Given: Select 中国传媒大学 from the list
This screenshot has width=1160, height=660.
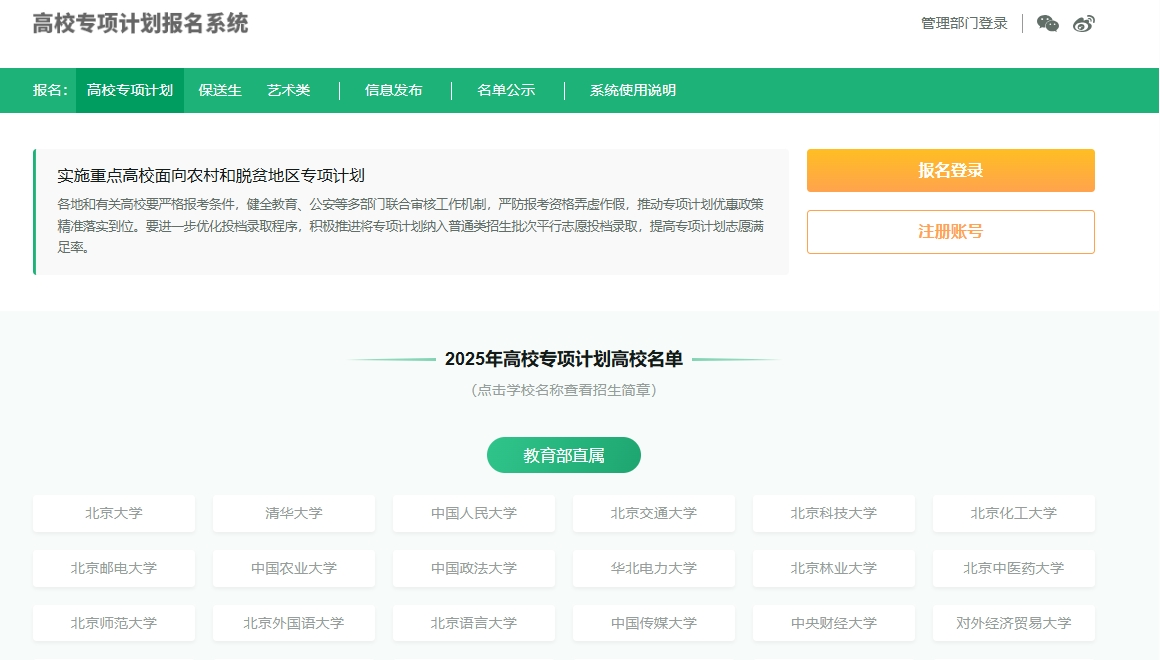Looking at the screenshot, I should pyautogui.click(x=654, y=623).
